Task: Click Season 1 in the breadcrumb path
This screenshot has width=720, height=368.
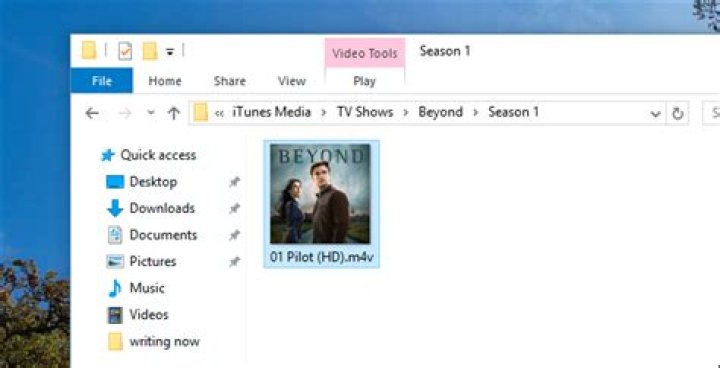Action: pos(513,112)
